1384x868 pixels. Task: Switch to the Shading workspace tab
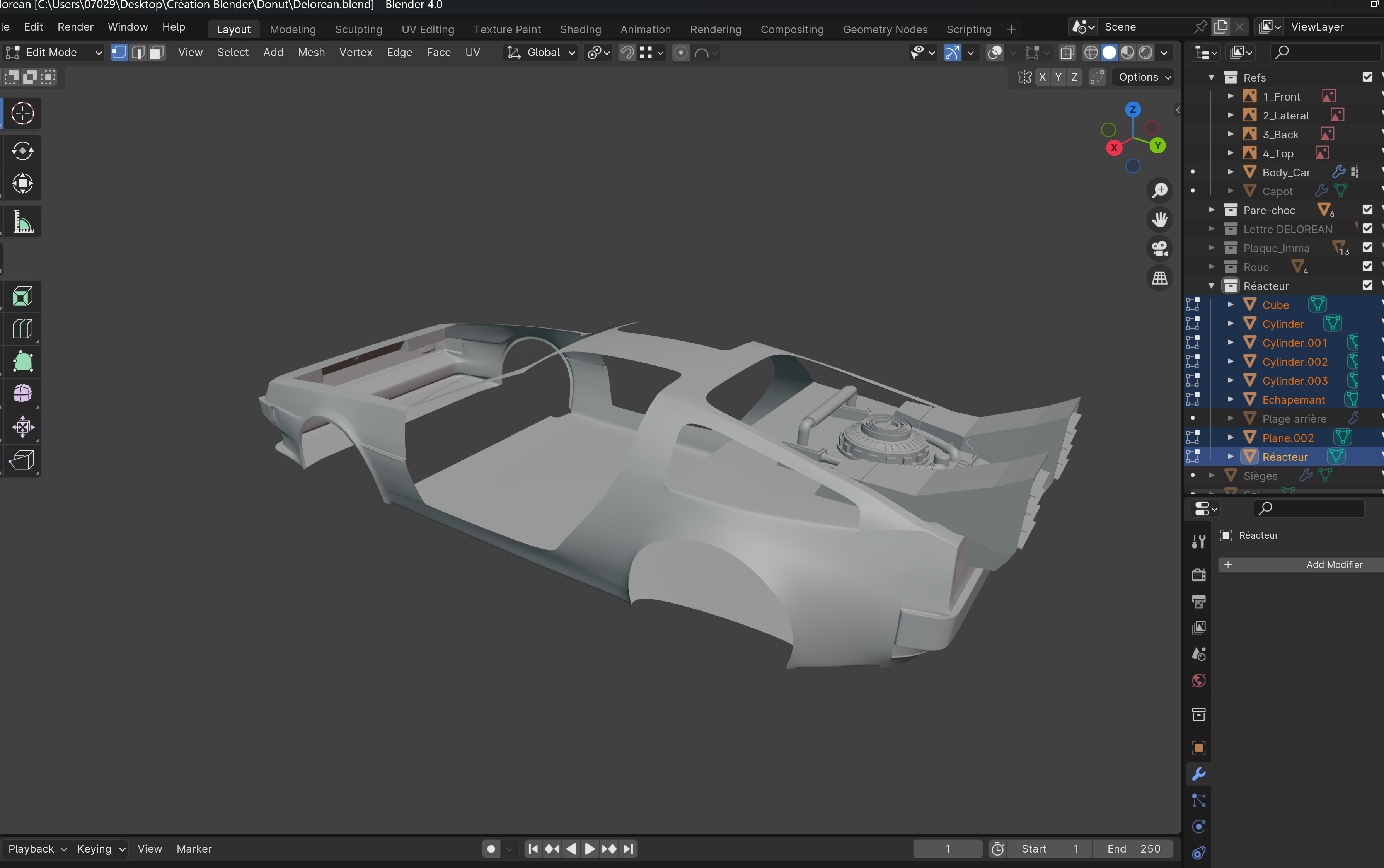580,29
